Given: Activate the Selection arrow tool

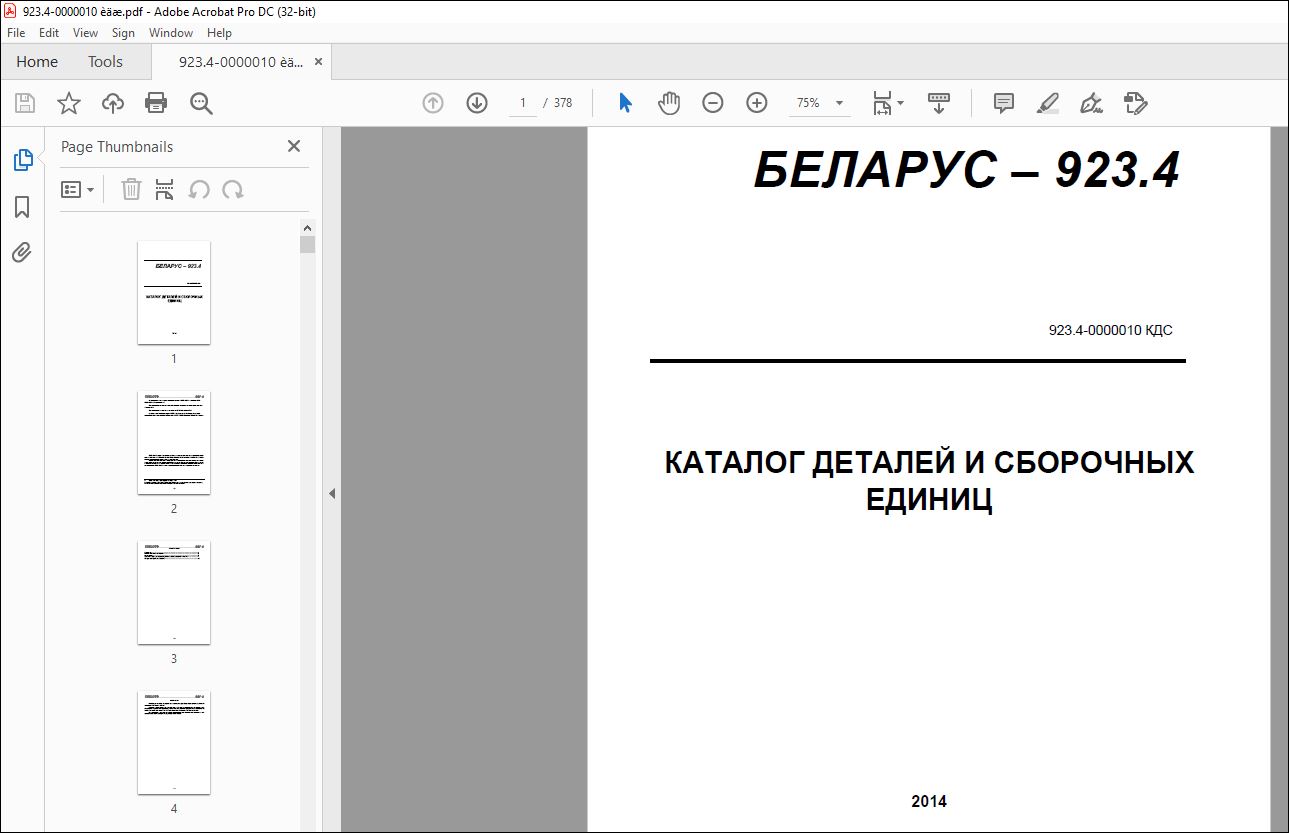Looking at the screenshot, I should click(x=625, y=103).
